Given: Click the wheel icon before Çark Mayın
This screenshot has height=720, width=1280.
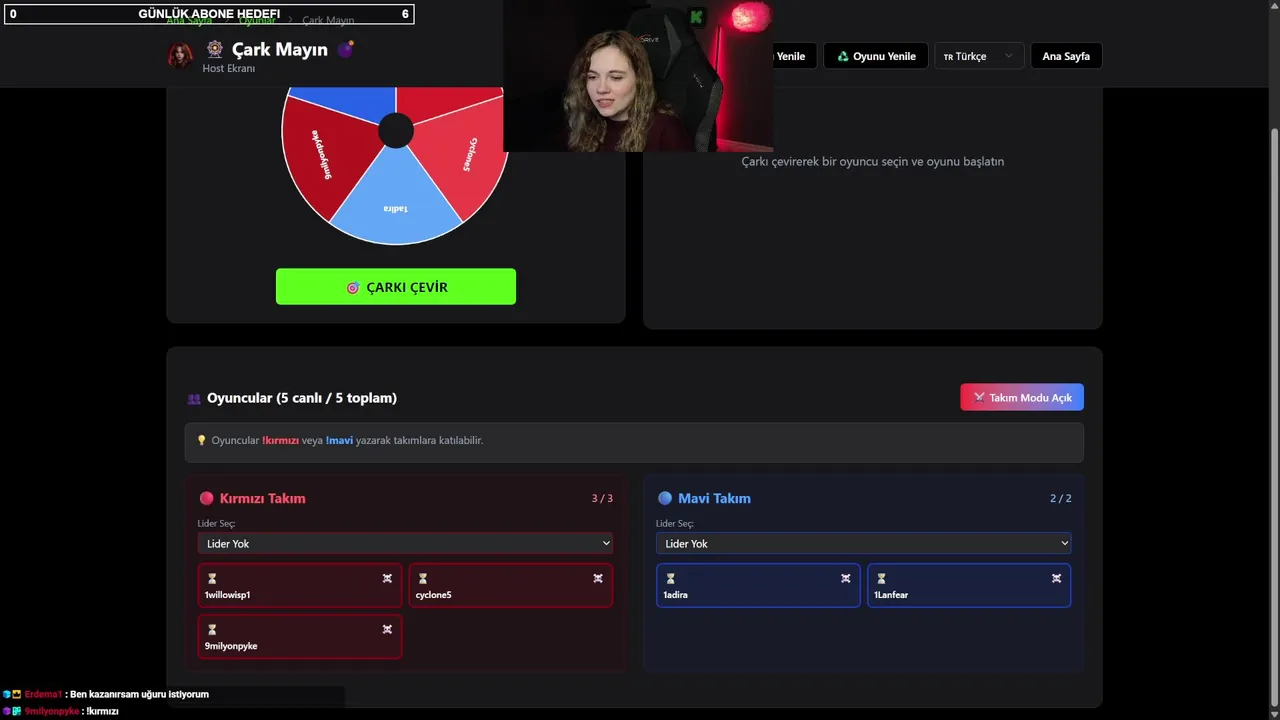Looking at the screenshot, I should pyautogui.click(x=214, y=48).
